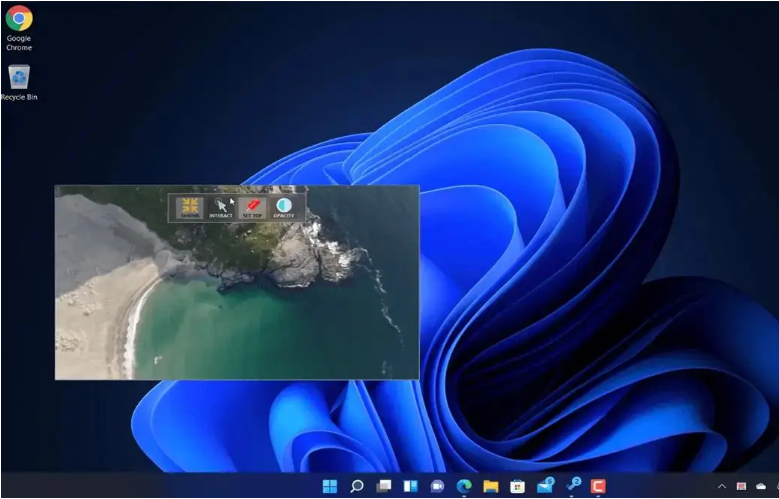Enable Interact mode on the floating video
779x499 pixels.
pos(221,208)
